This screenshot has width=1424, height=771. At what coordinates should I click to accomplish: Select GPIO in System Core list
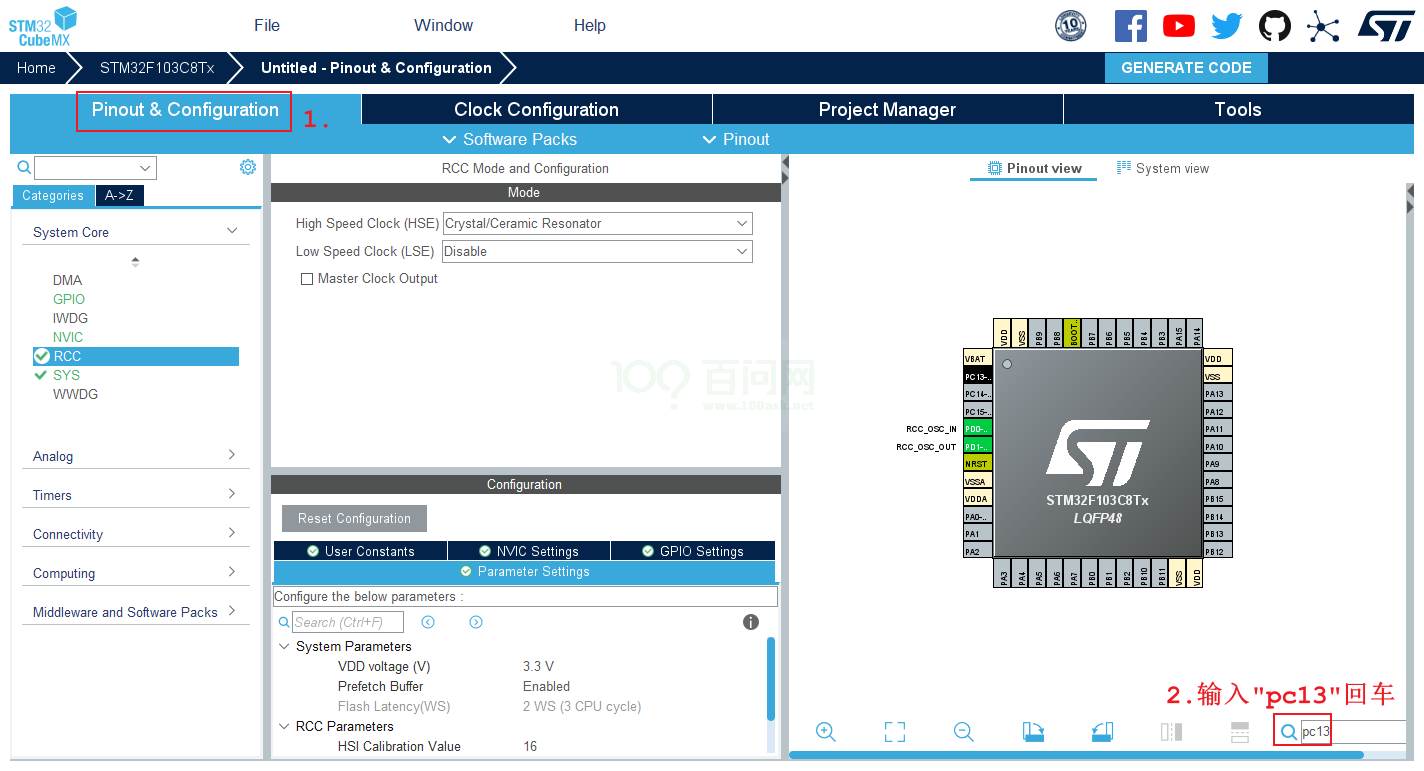pyautogui.click(x=69, y=299)
